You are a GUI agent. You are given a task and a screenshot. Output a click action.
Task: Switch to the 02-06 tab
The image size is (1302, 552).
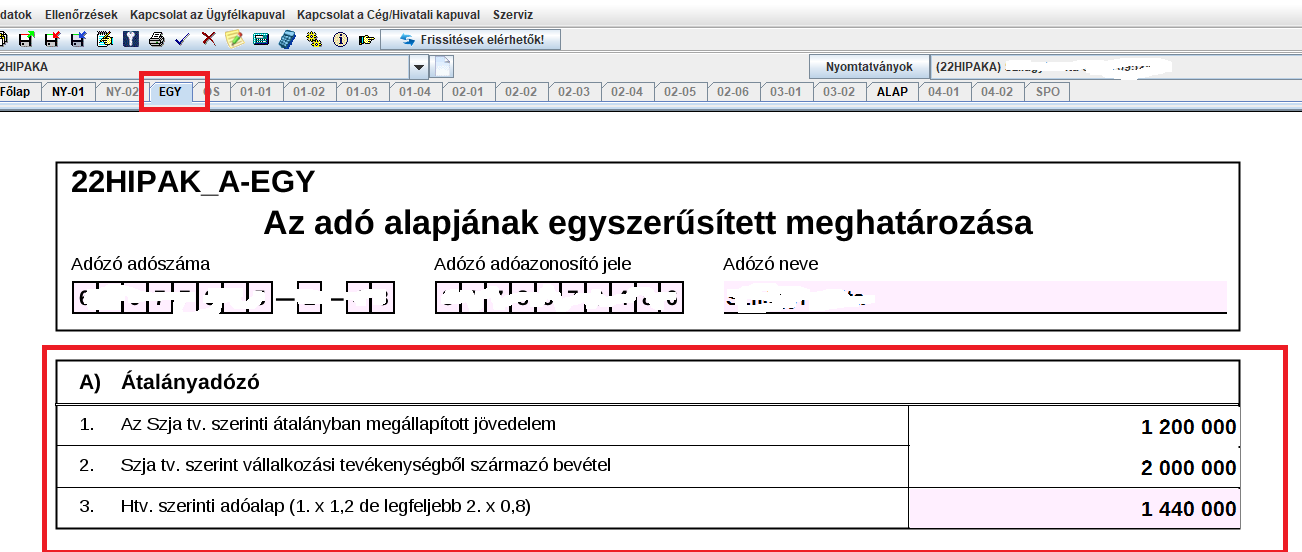coord(733,92)
